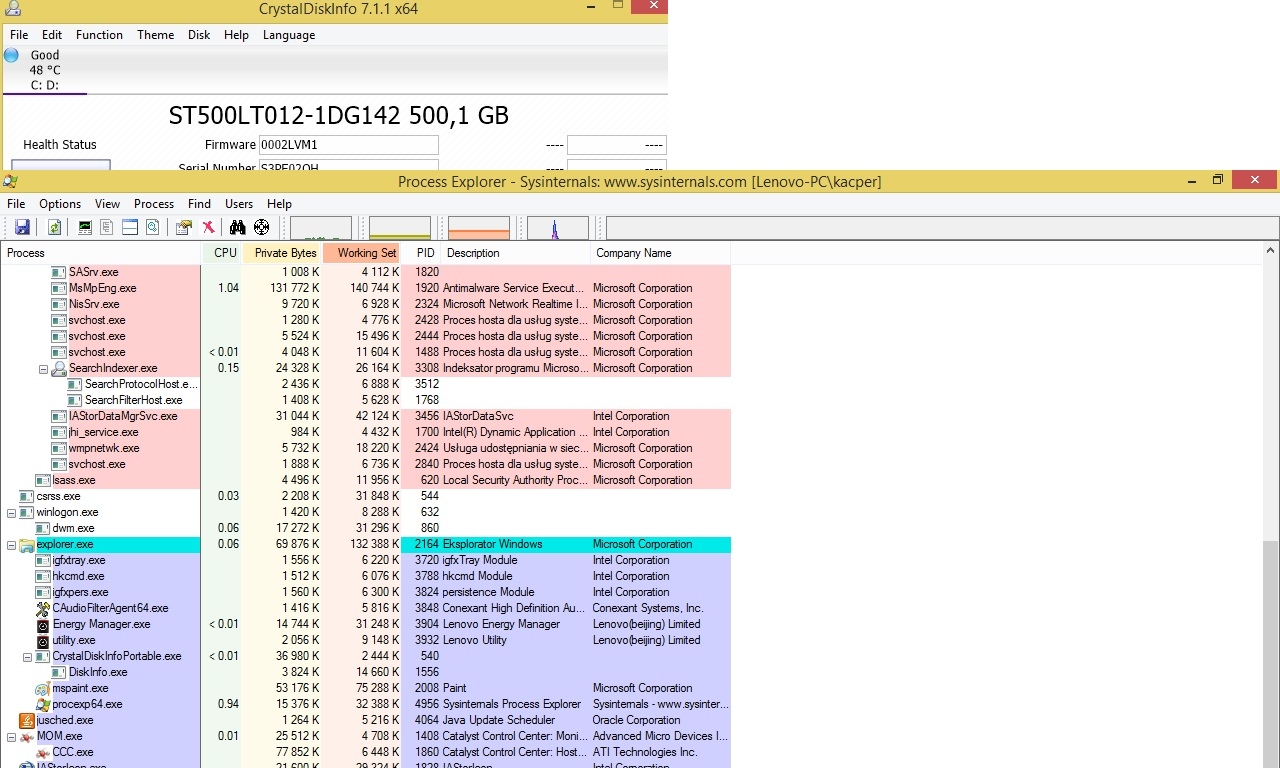Open the Find menu

(199, 204)
